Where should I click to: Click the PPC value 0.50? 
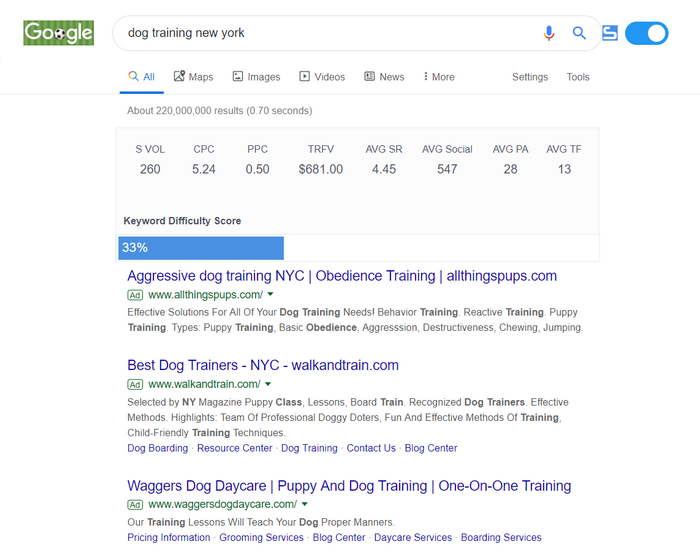click(x=258, y=169)
